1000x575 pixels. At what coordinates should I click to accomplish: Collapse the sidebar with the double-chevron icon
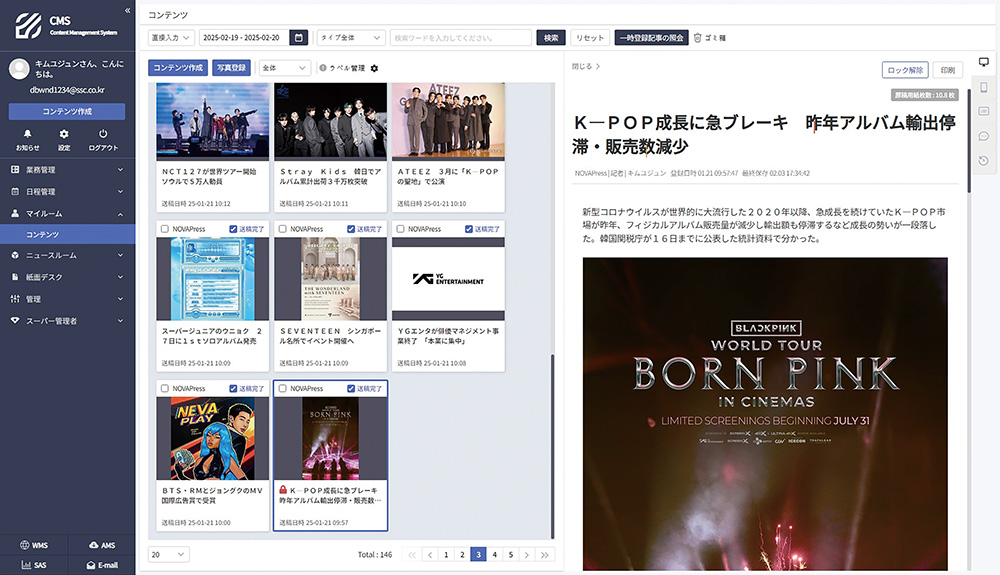coord(128,10)
